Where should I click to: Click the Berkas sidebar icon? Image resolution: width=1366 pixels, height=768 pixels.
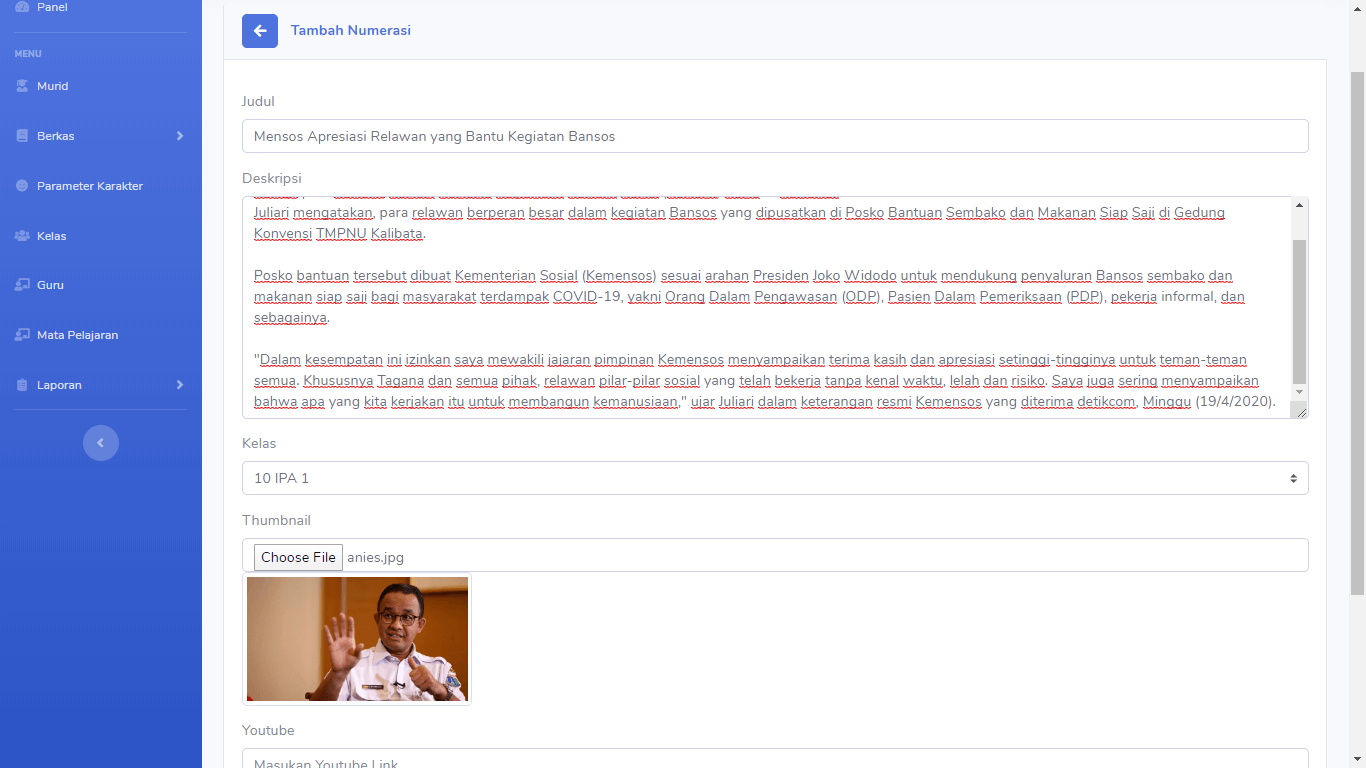(22, 136)
